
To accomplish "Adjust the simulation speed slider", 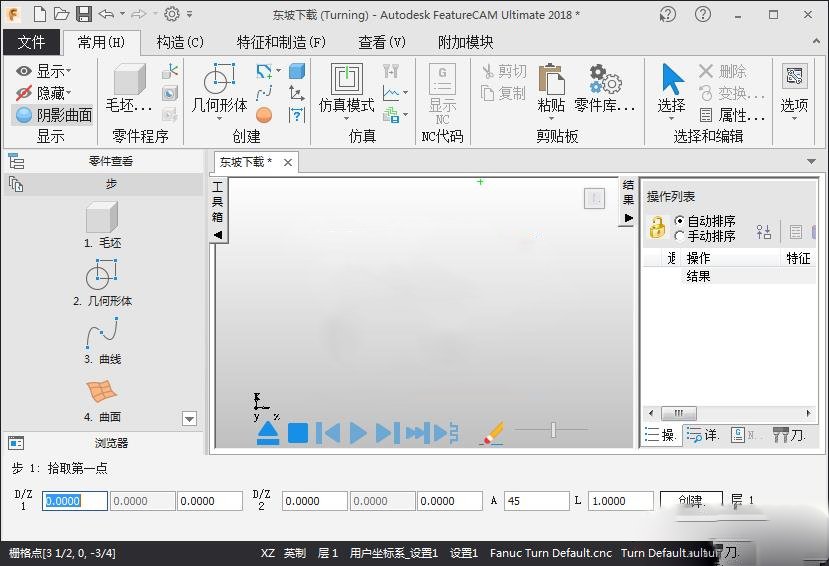I will (553, 430).
